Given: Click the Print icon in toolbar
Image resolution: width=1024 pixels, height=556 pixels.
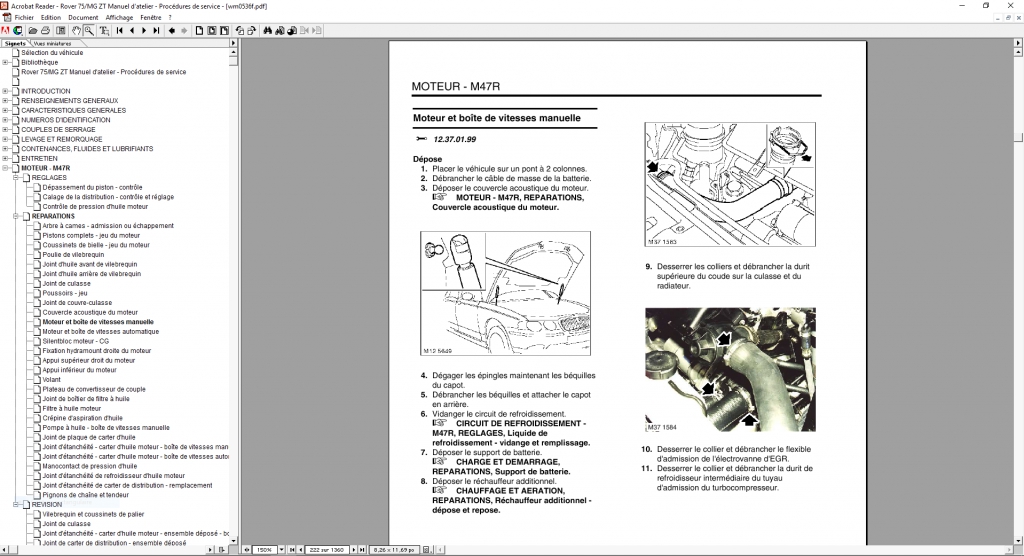Looking at the screenshot, I should coord(45,31).
